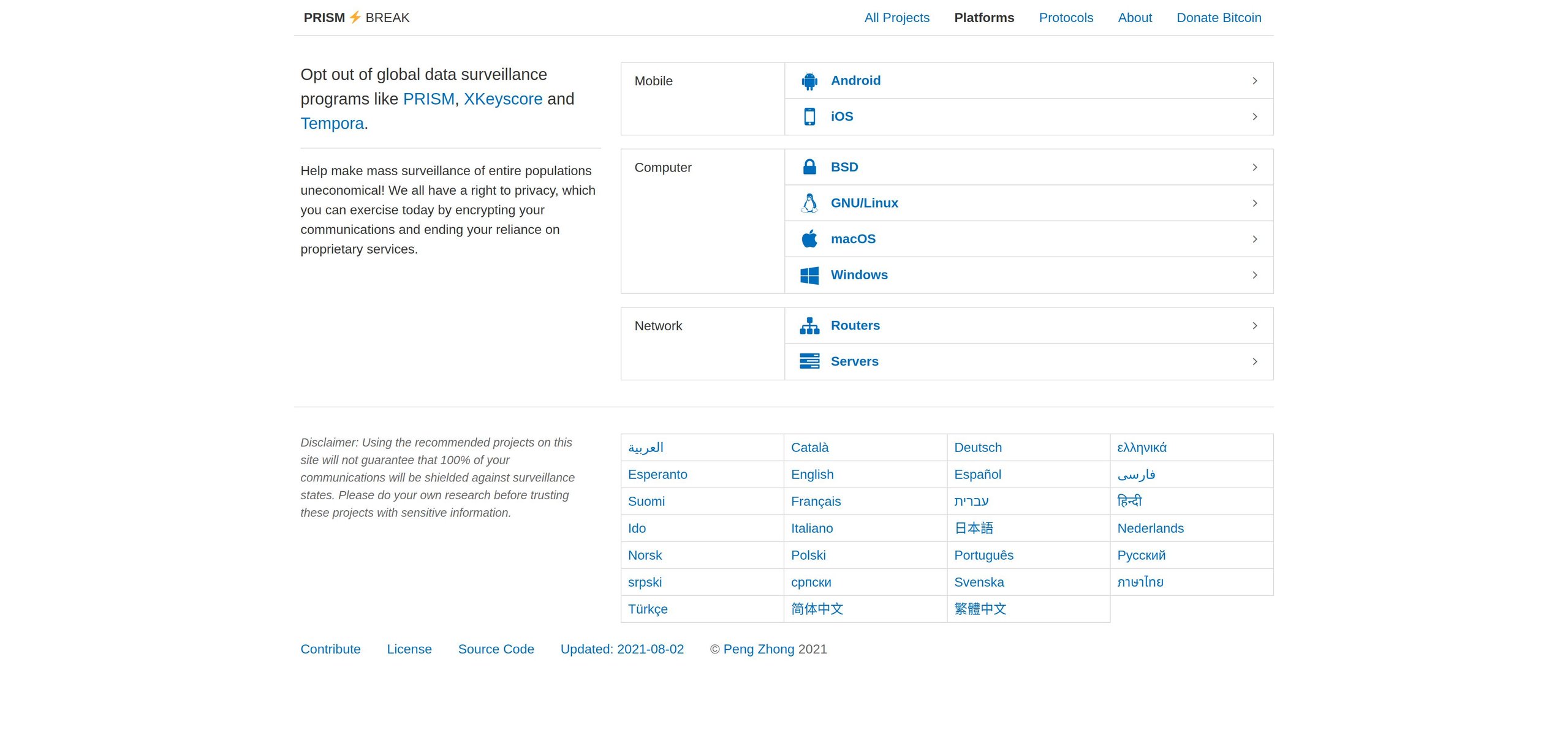This screenshot has height=738, width=1568.
Task: Click the BSD padlock icon
Action: pos(809,167)
